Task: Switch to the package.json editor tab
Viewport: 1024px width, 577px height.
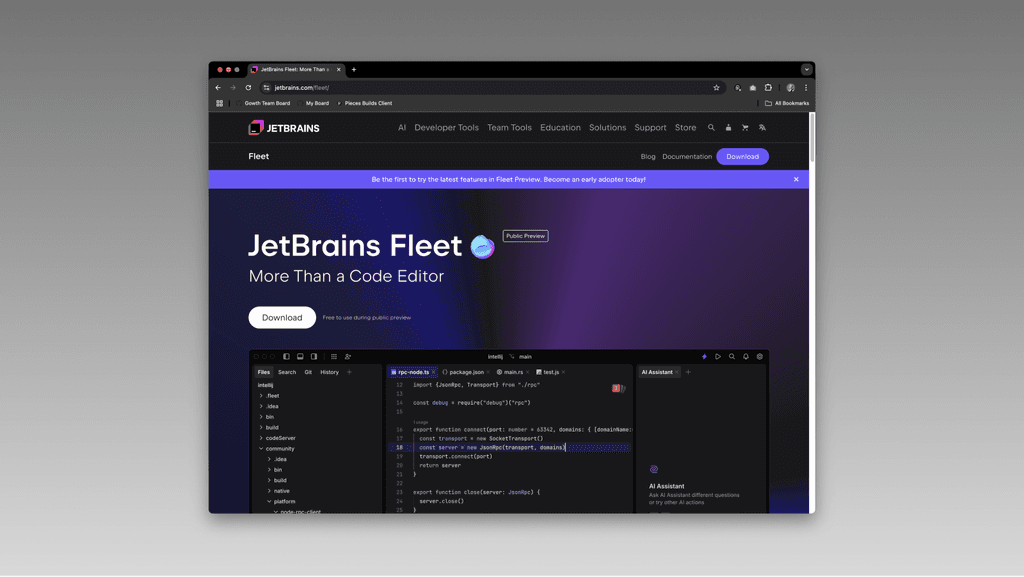Action: (466, 372)
